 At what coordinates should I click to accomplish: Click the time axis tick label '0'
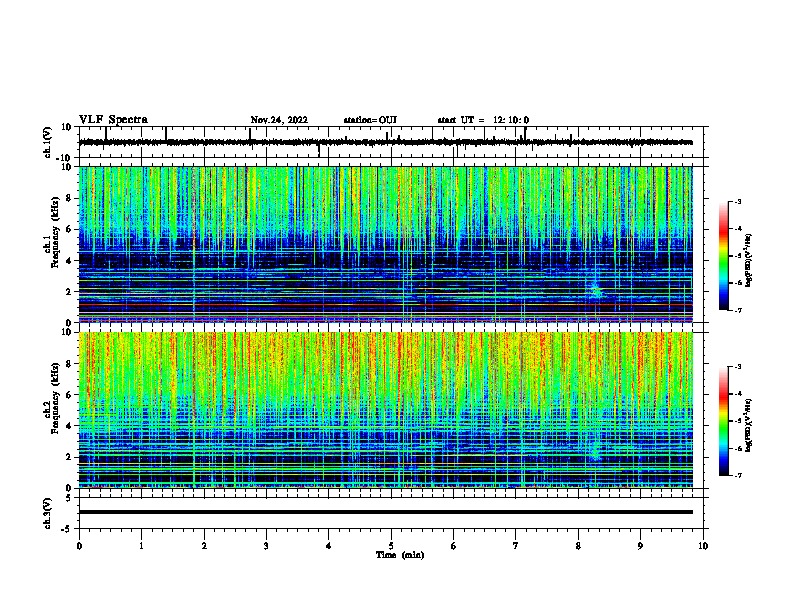pyautogui.click(x=79, y=546)
